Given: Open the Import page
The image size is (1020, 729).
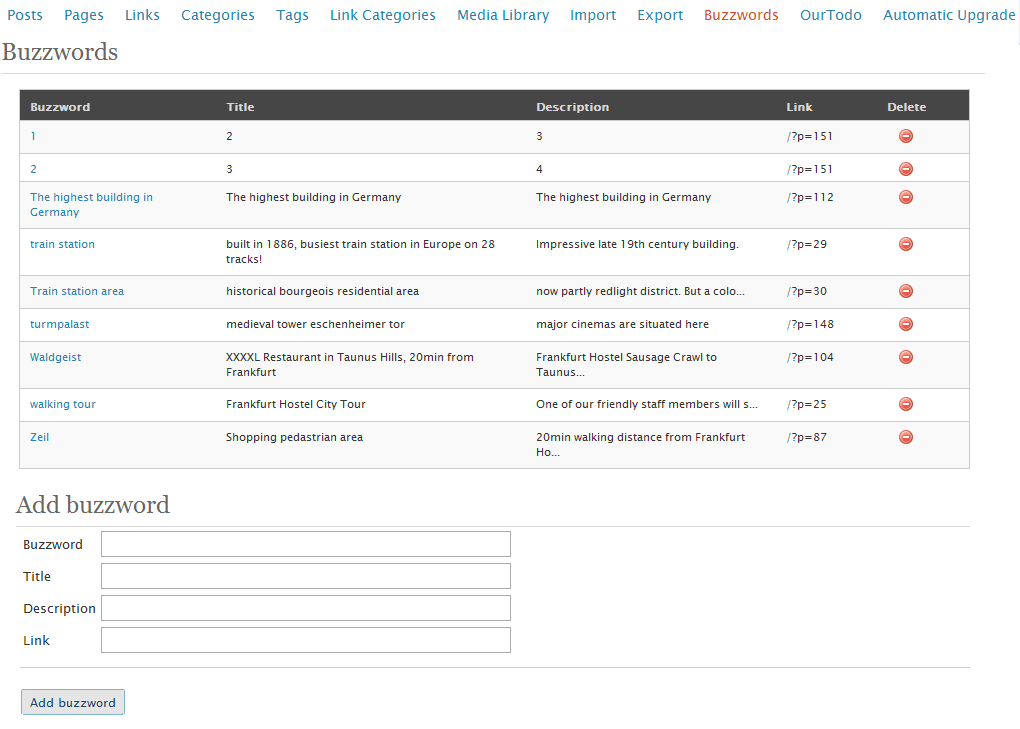Looking at the screenshot, I should point(593,15).
